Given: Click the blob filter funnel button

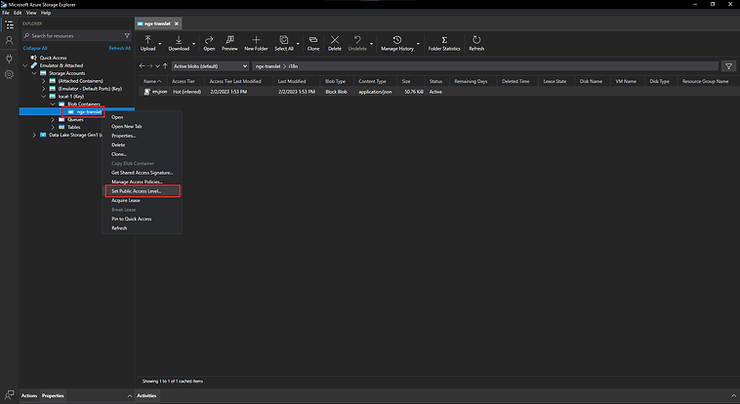Looking at the screenshot, I should tap(729, 66).
